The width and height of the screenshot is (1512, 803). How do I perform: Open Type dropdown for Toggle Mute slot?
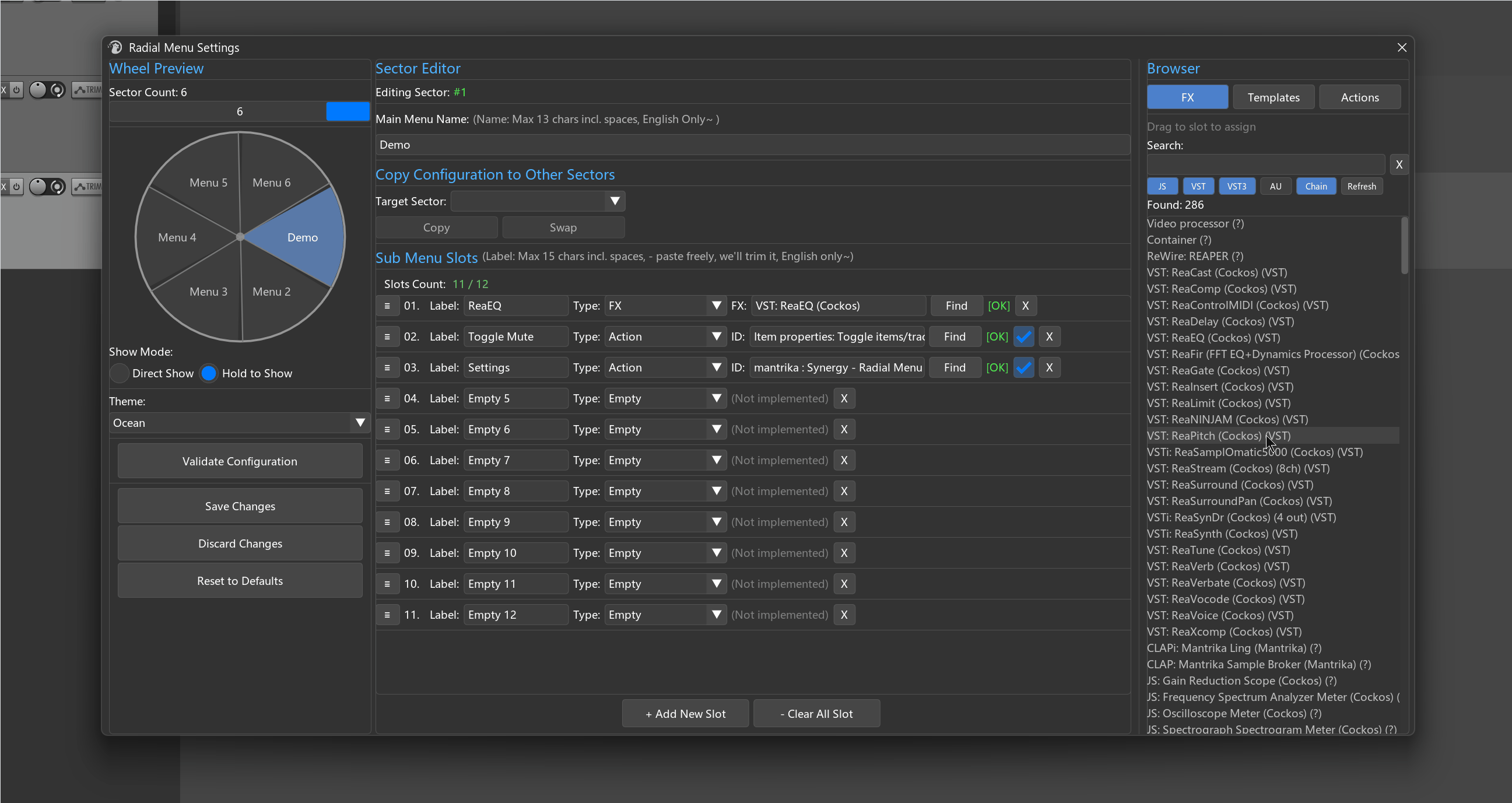tap(665, 337)
